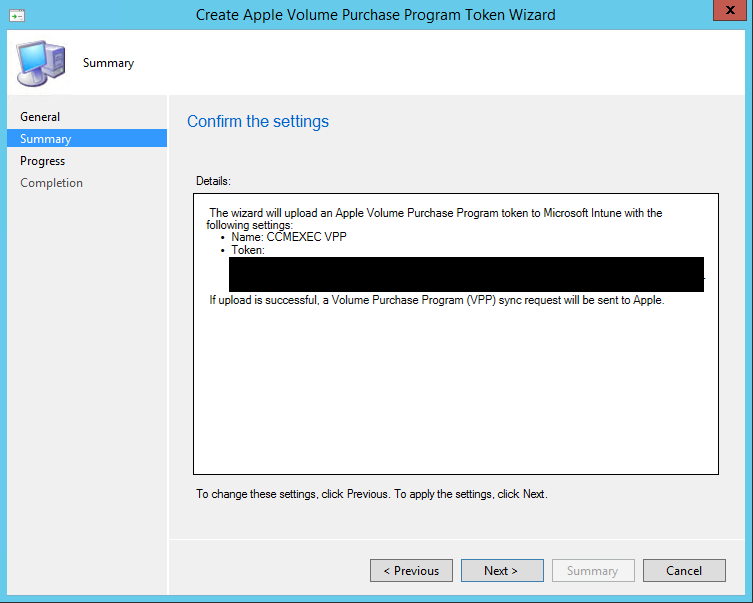Go to Progress step in sidebar

(42, 161)
